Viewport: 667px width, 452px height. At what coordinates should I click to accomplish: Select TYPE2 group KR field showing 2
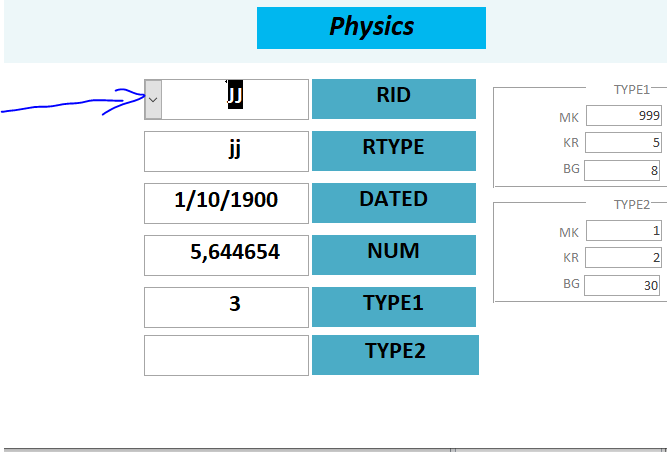click(x=623, y=257)
